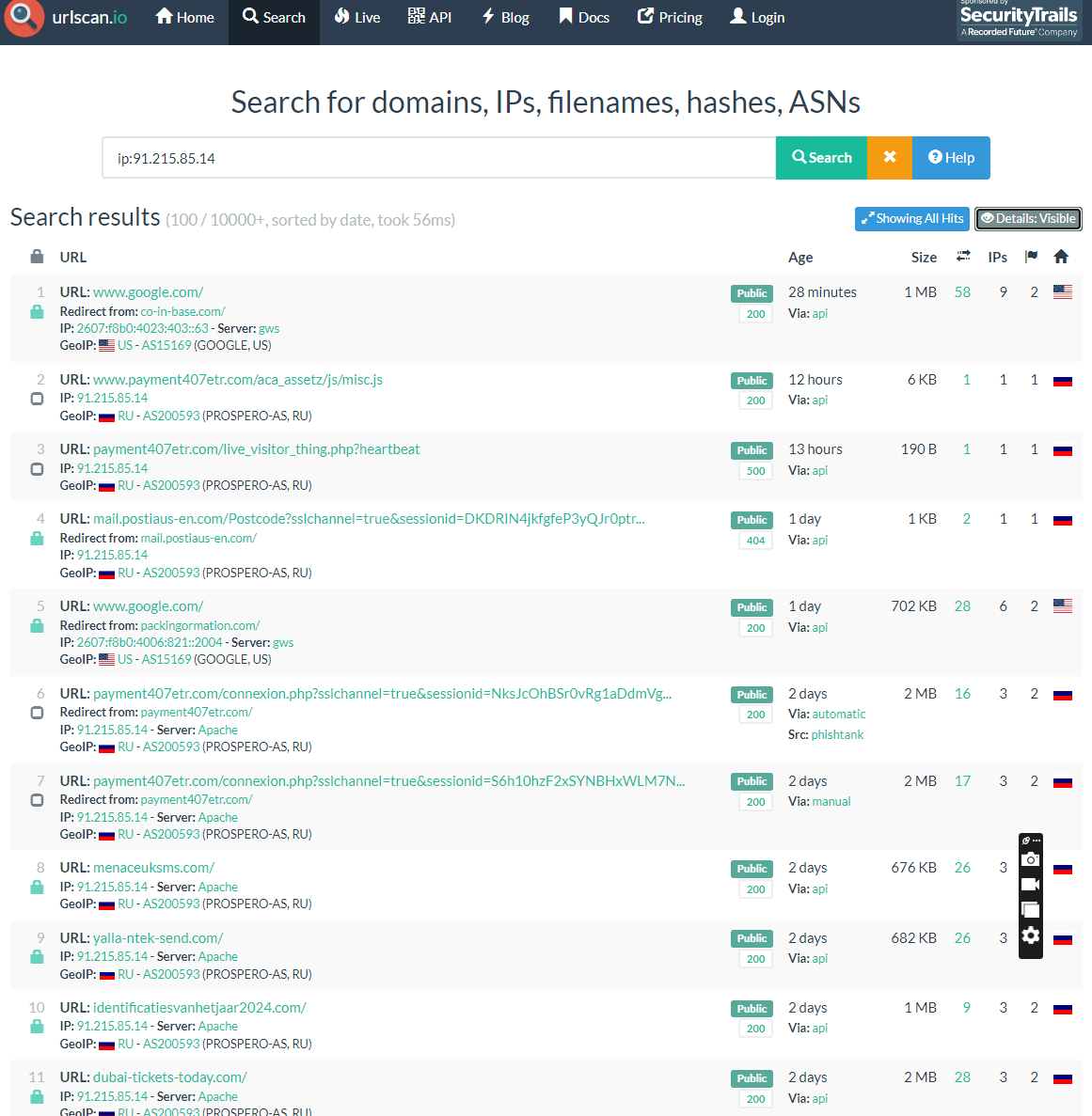Click the green Search button
Viewport: 1092px width, 1116px height.
coord(821,158)
